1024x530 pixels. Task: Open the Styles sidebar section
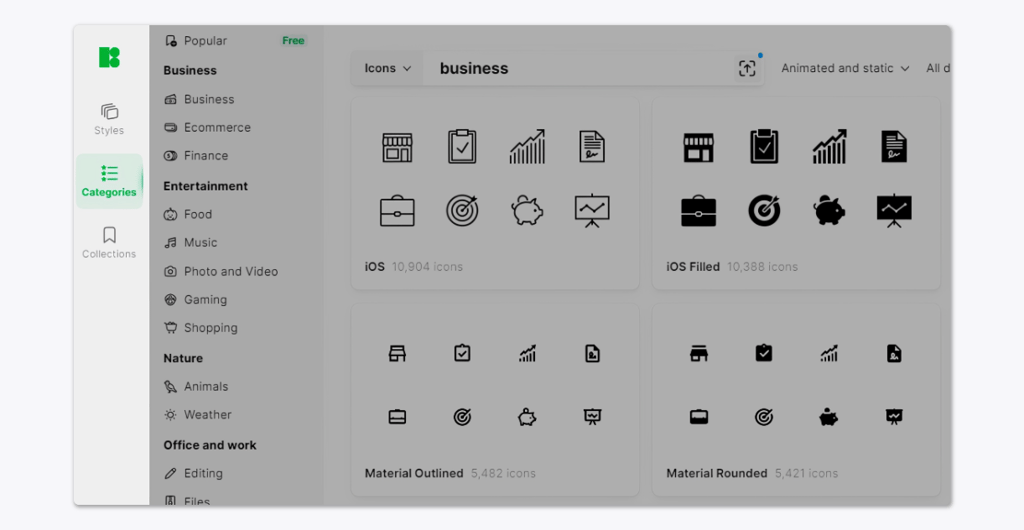tap(109, 119)
